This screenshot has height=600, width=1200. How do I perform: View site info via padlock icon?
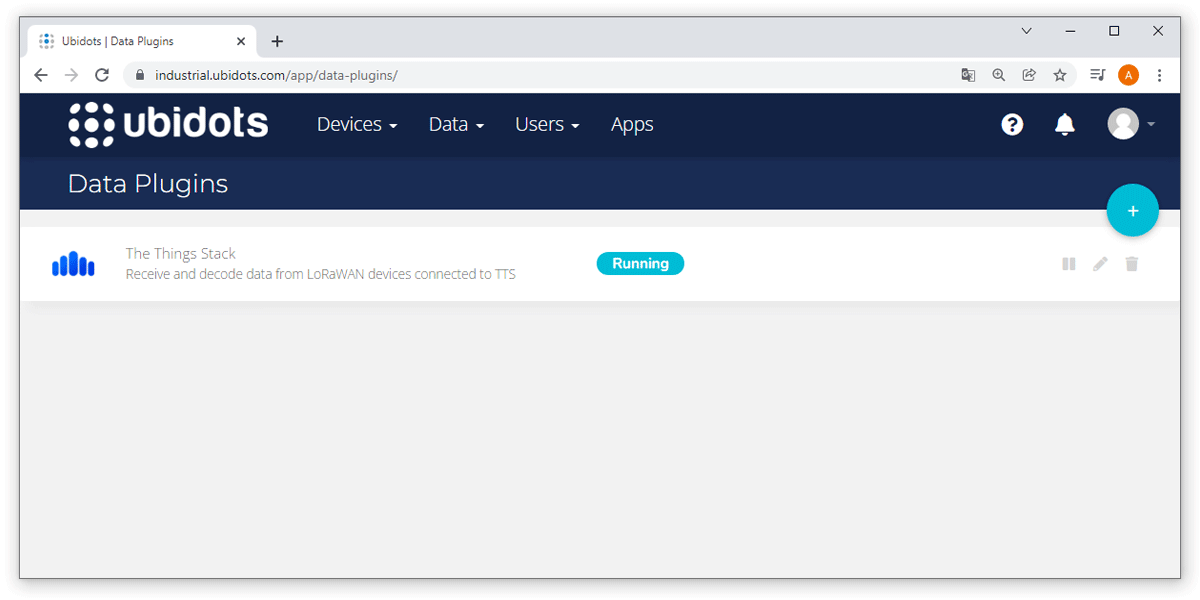point(139,75)
